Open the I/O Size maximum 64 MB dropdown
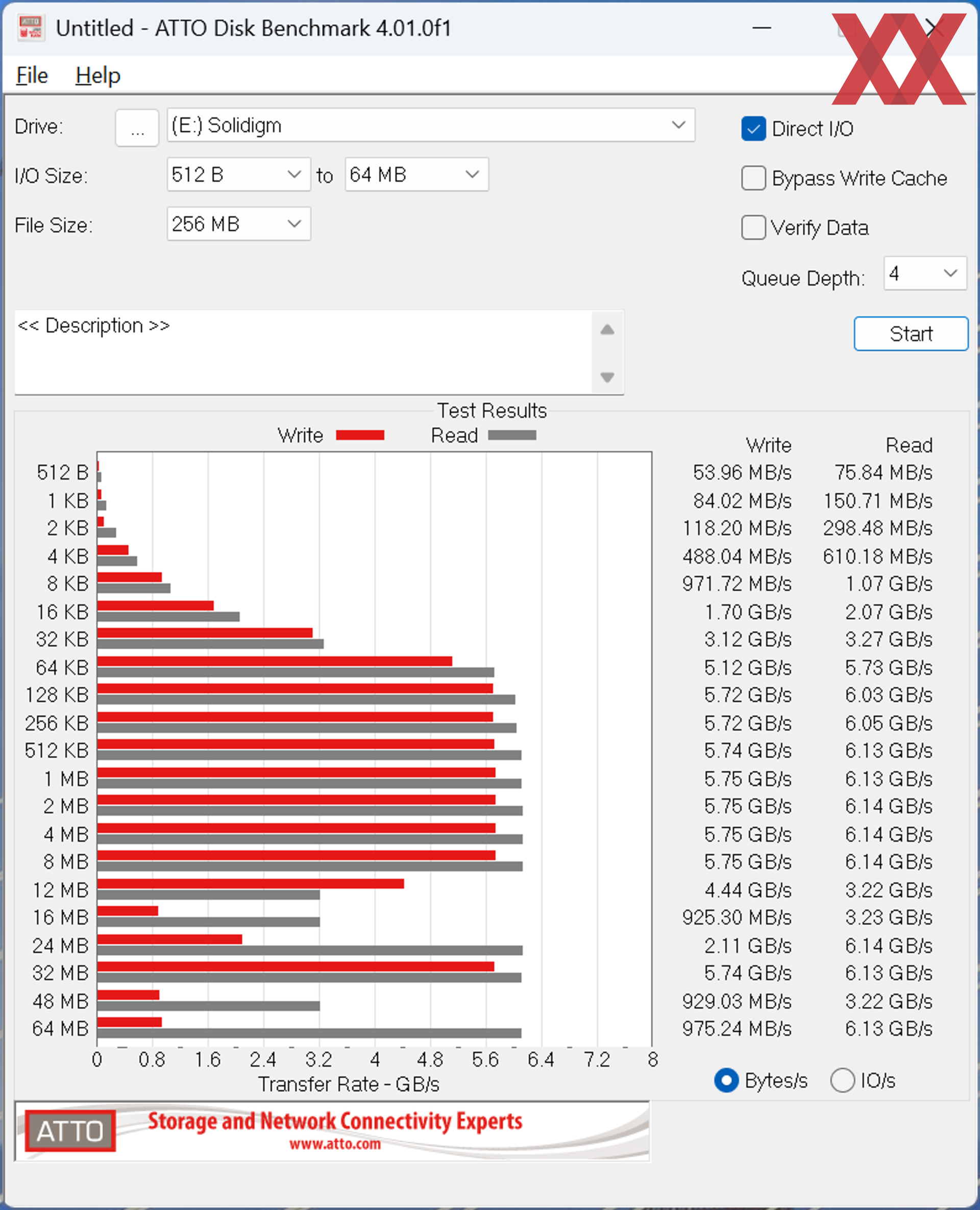980x1210 pixels. pyautogui.click(x=416, y=175)
